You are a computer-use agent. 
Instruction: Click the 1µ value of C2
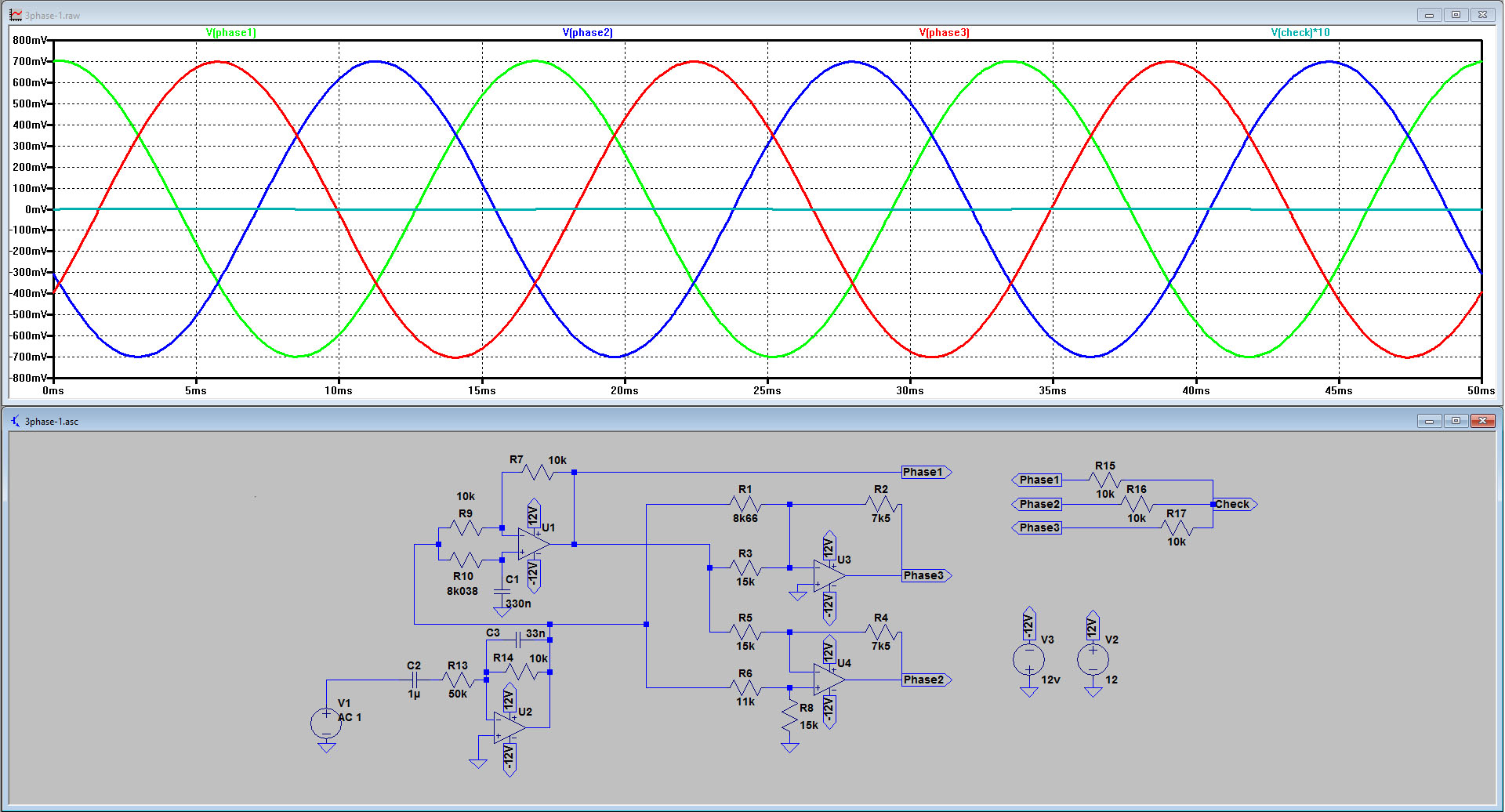coord(414,694)
